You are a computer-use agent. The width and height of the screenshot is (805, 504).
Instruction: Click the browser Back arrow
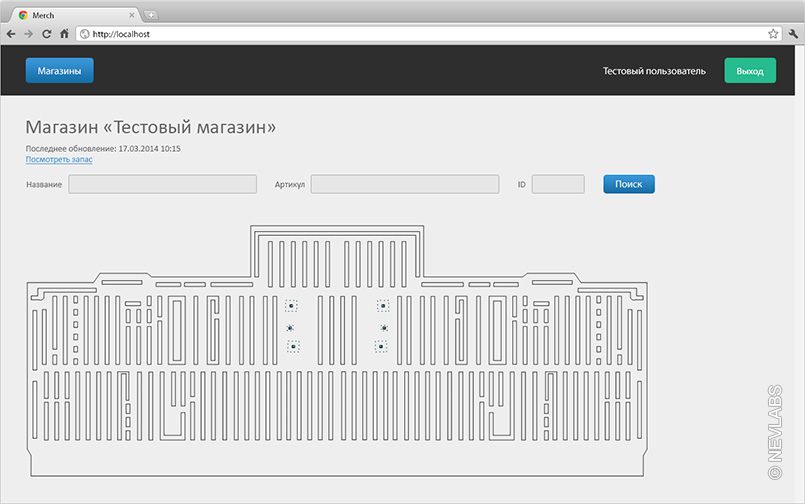(x=11, y=33)
